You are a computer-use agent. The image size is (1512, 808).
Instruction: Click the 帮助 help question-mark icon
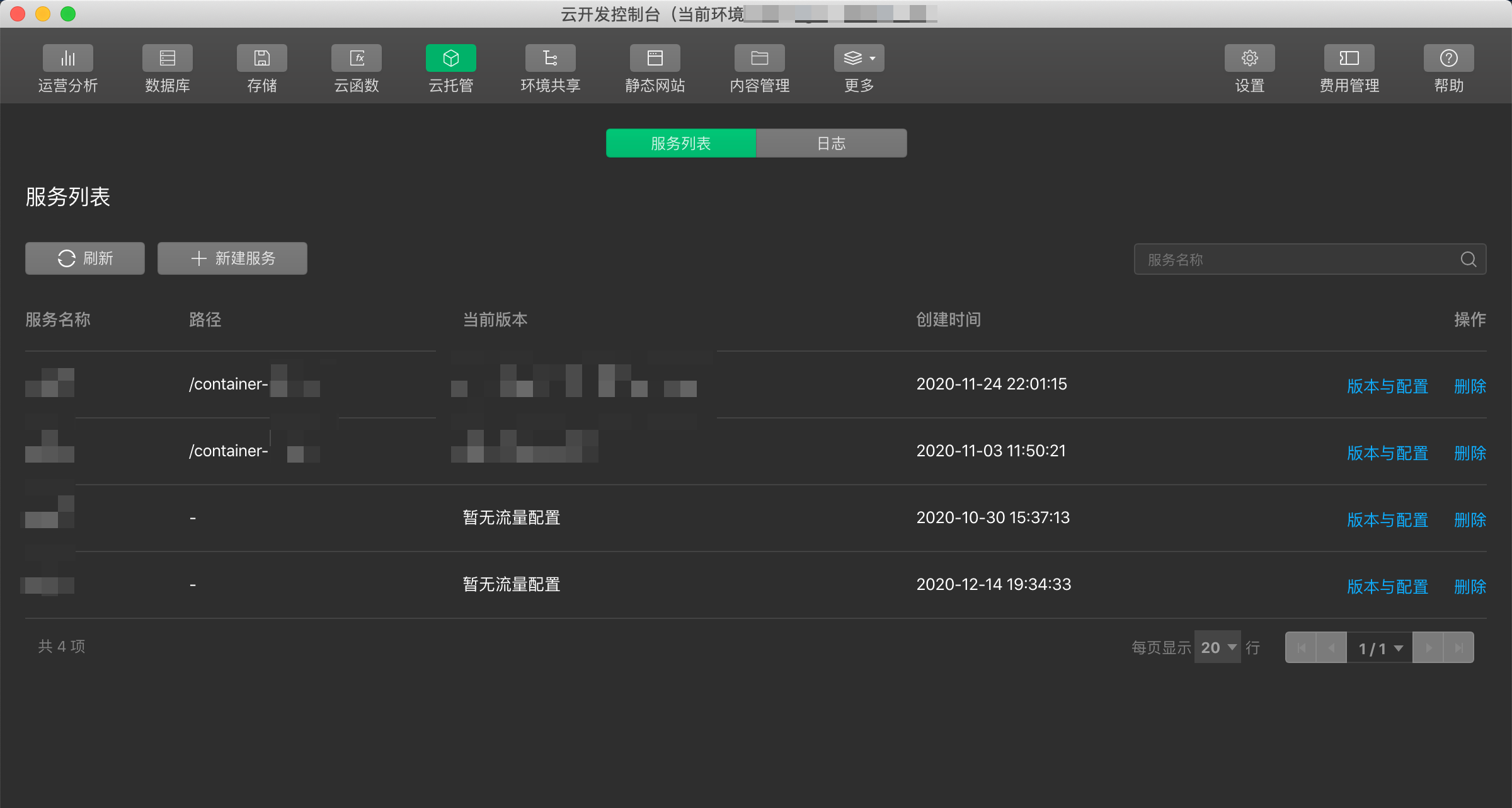point(1448,59)
